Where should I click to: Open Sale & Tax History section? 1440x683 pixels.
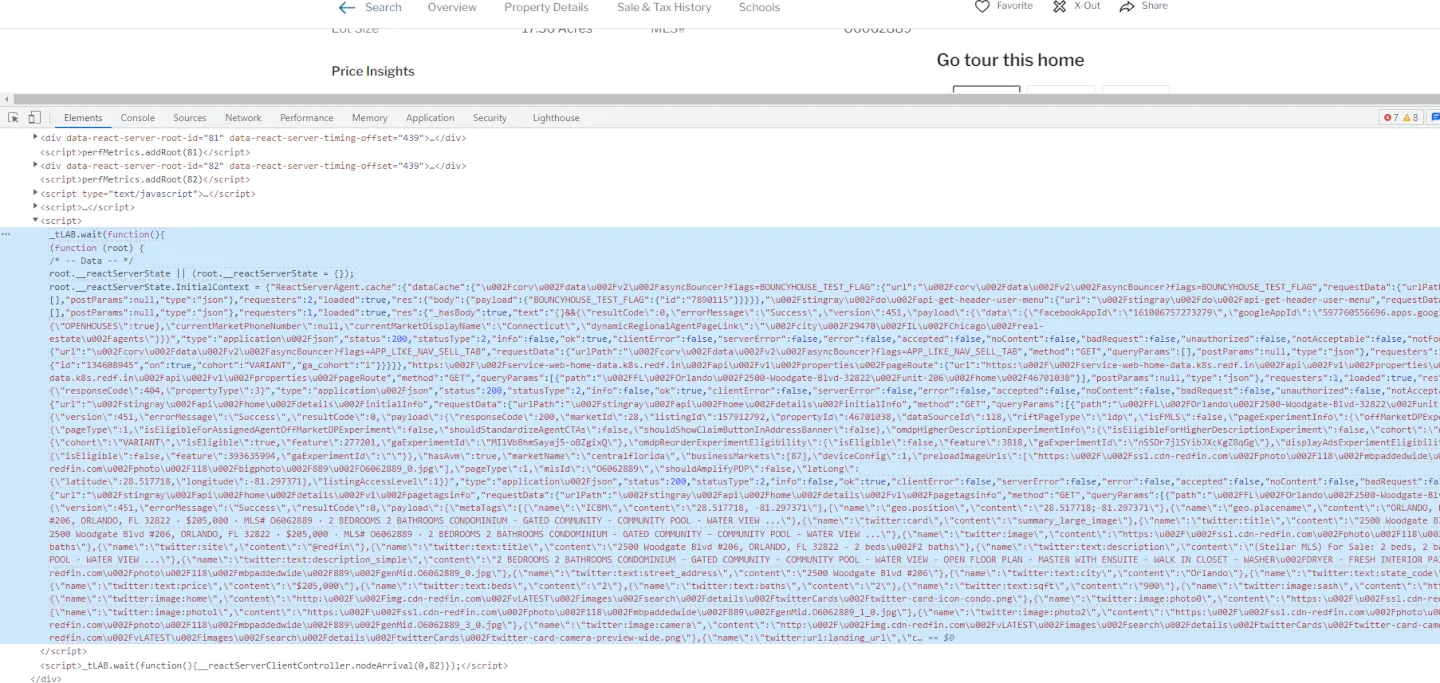[664, 7]
